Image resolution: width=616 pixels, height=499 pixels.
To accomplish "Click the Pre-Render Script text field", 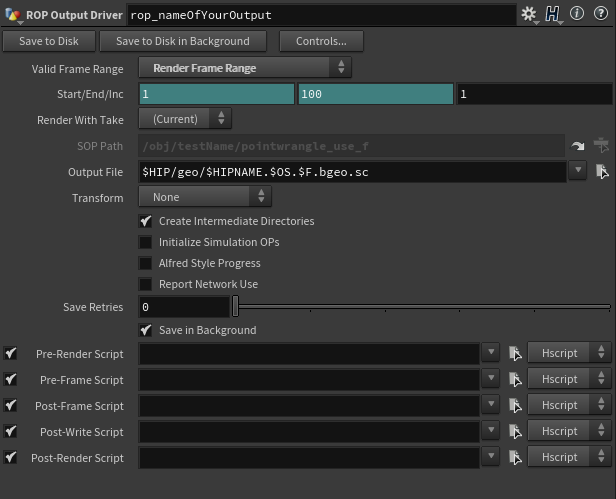I will pyautogui.click(x=309, y=354).
